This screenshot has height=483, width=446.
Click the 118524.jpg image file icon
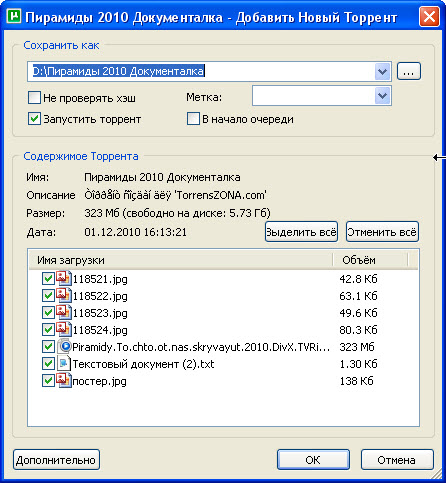(64, 330)
